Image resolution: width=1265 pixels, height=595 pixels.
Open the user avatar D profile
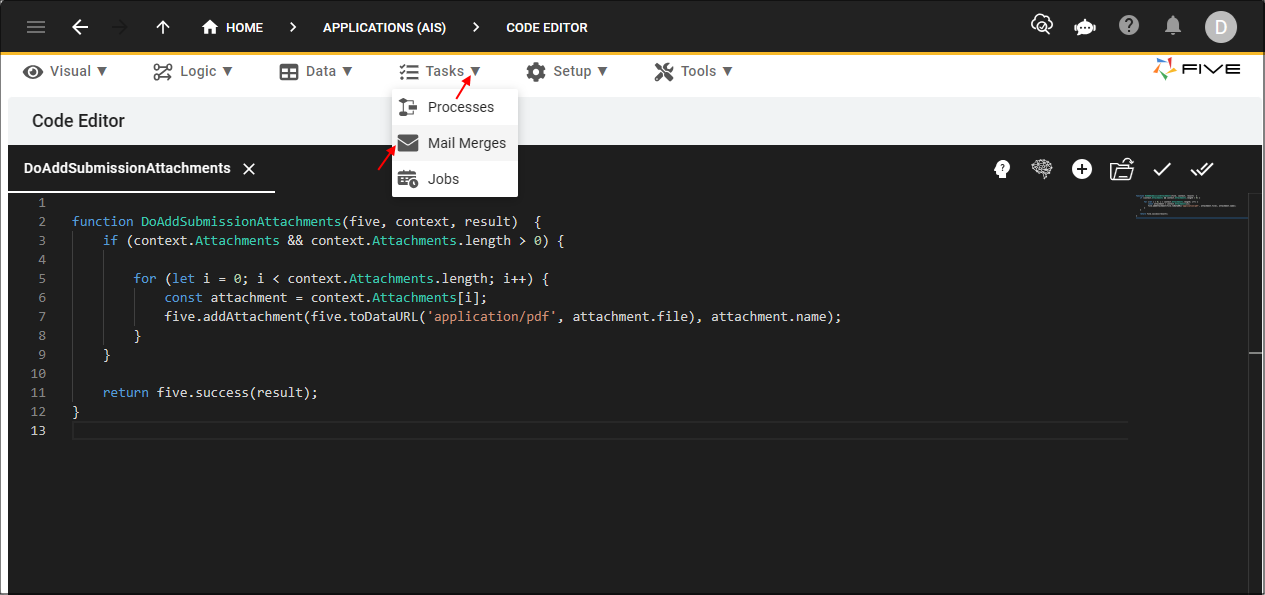coord(1220,27)
